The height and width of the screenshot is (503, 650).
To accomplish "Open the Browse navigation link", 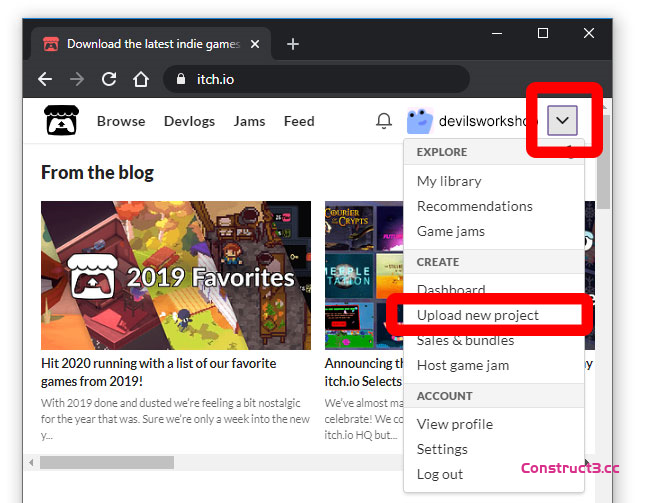I will [121, 121].
